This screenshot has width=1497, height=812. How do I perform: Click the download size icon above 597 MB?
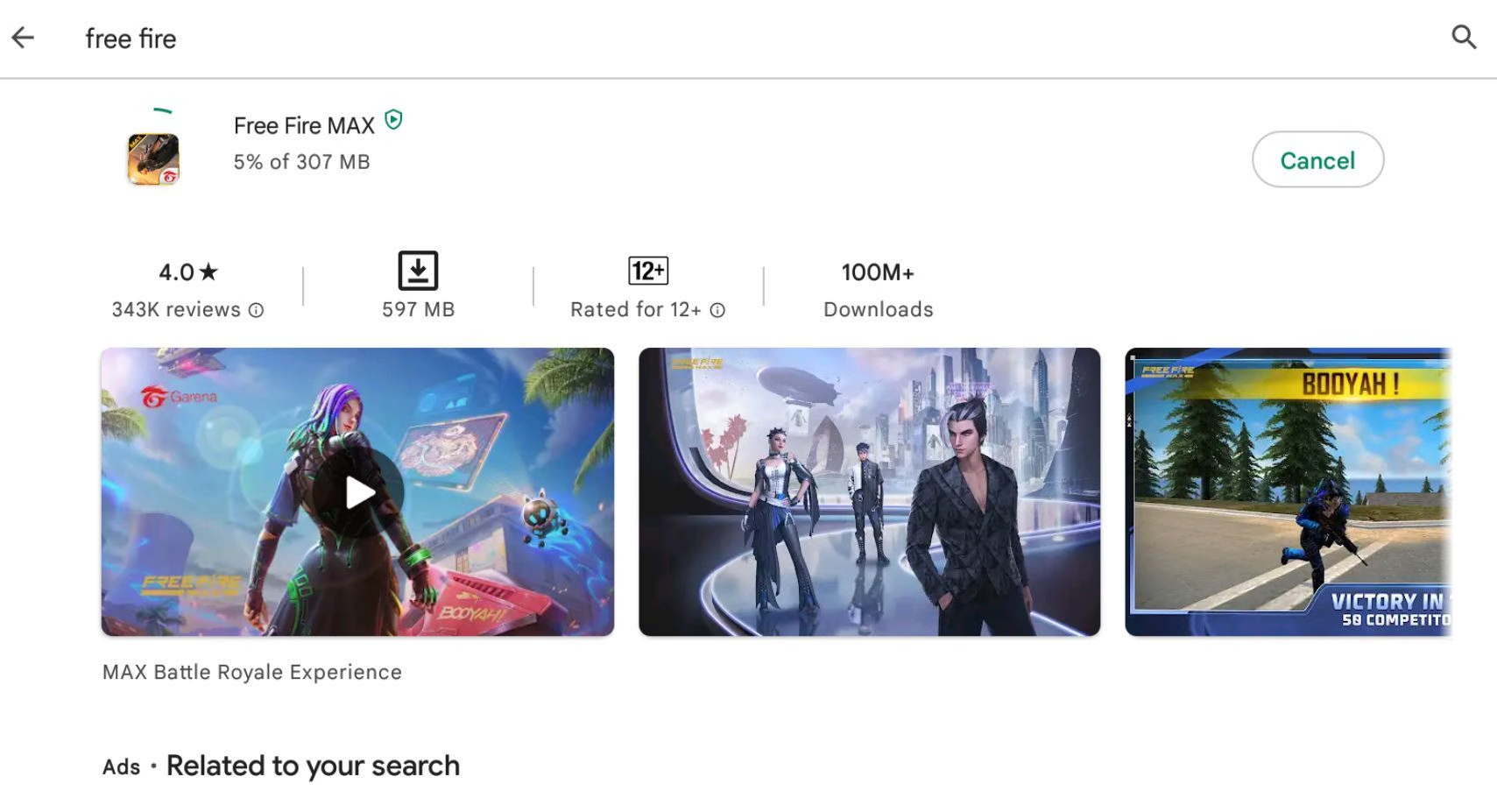[418, 271]
